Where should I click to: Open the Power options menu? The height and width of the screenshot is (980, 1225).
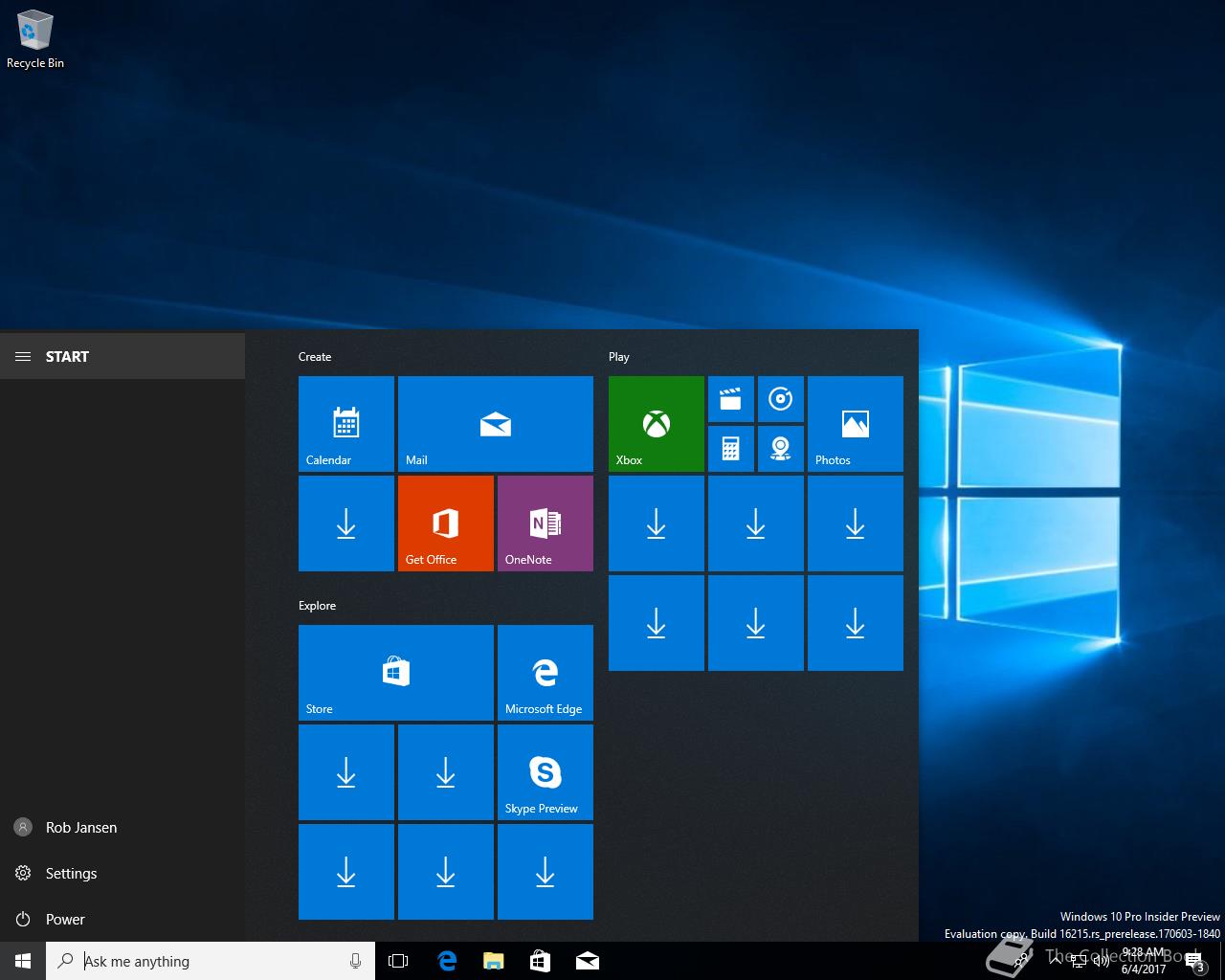pyautogui.click(x=122, y=919)
